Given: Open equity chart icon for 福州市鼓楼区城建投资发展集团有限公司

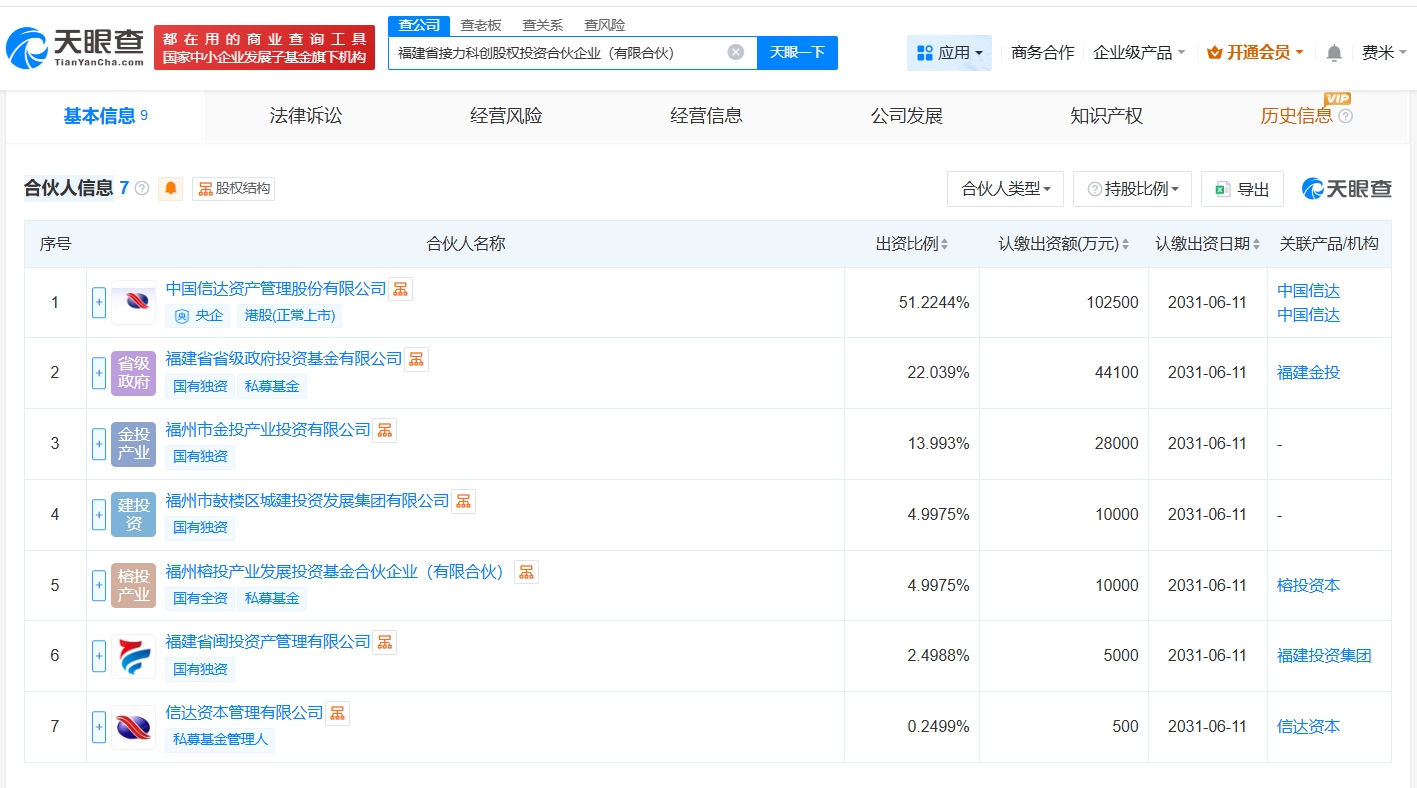Looking at the screenshot, I should [464, 501].
